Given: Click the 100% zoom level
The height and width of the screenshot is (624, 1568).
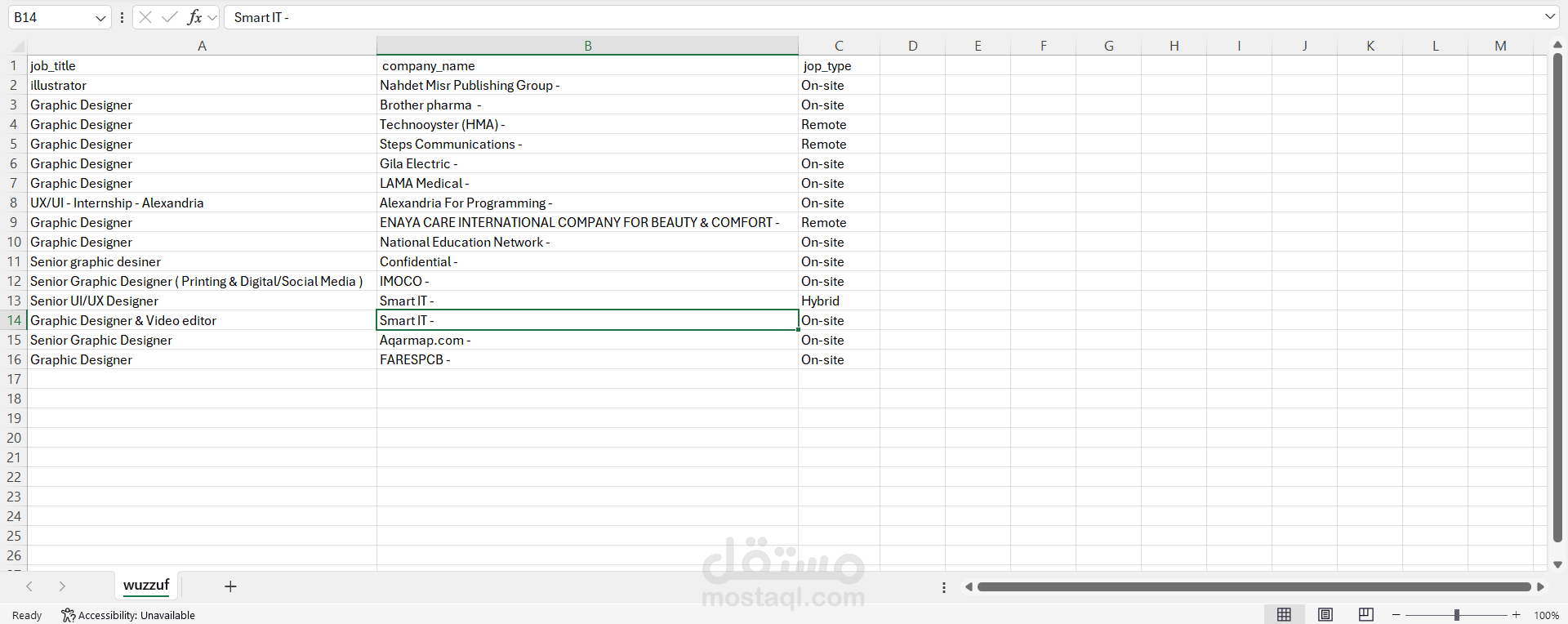Looking at the screenshot, I should [x=1546, y=615].
